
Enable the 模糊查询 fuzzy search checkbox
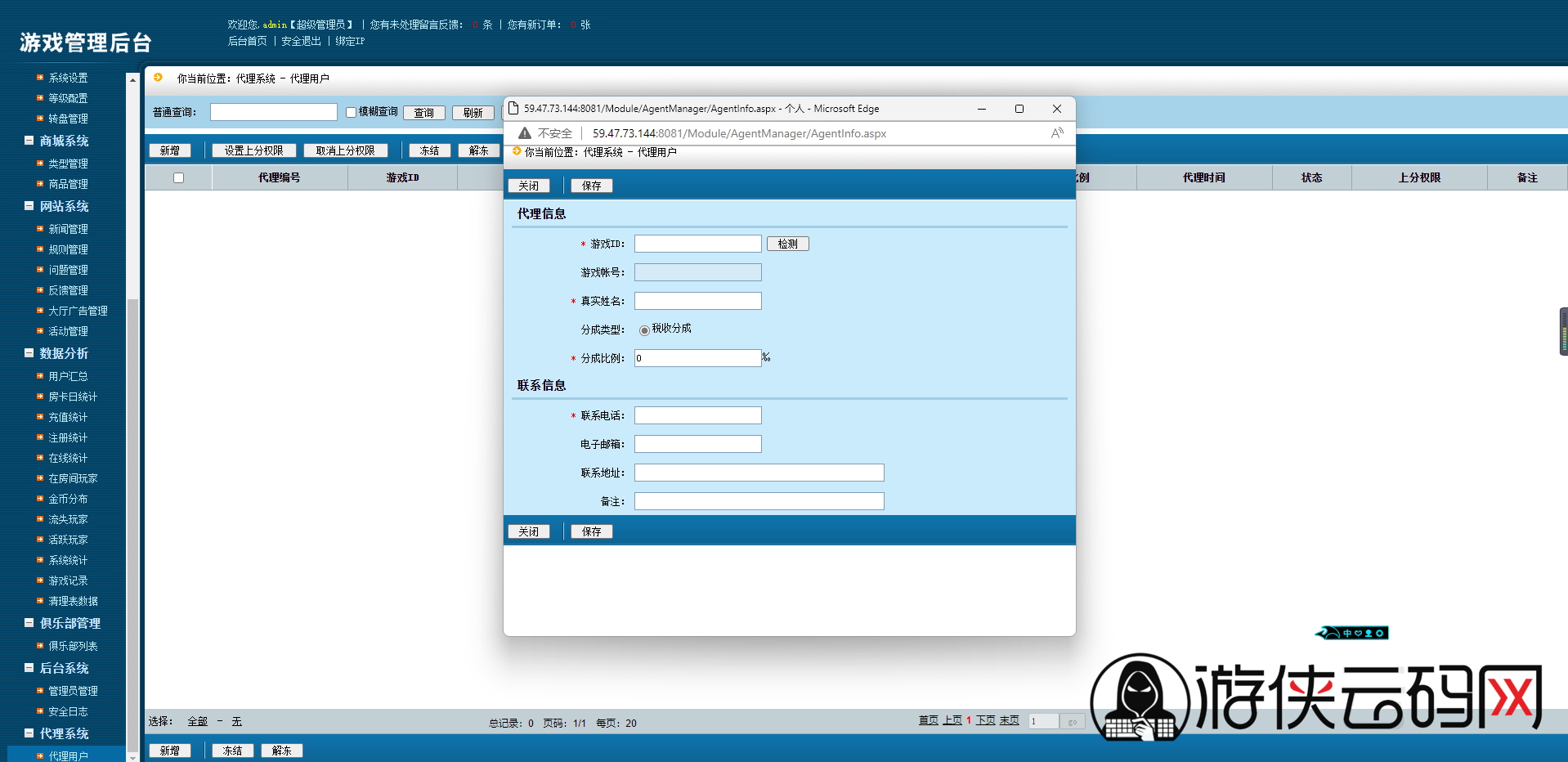pos(351,112)
